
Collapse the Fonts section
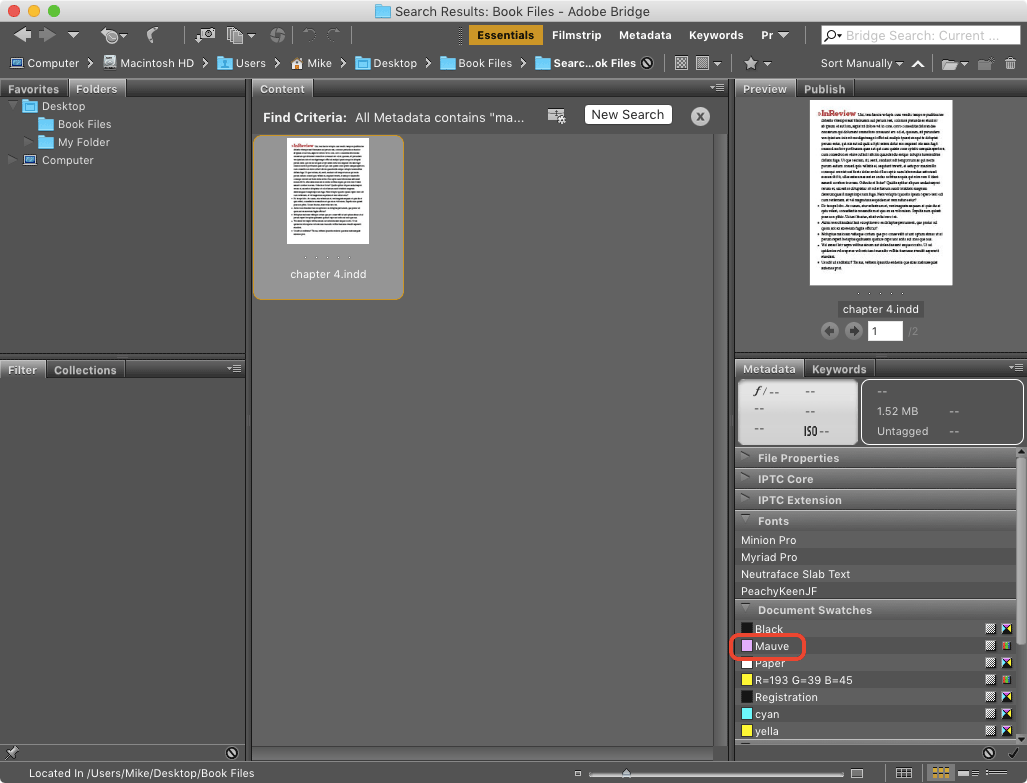[745, 520]
